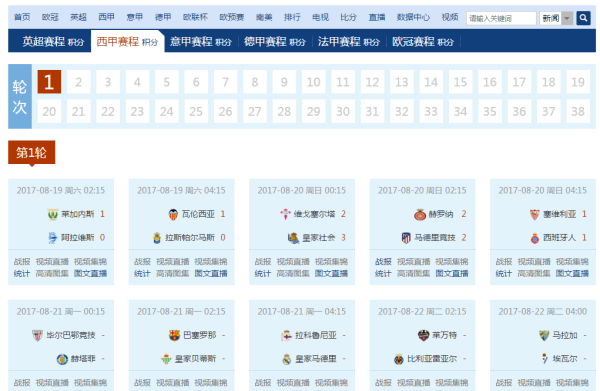The height and width of the screenshot is (391, 600).
Task: Click the Deportivo La Coruña crest
Action: [x=287, y=336]
